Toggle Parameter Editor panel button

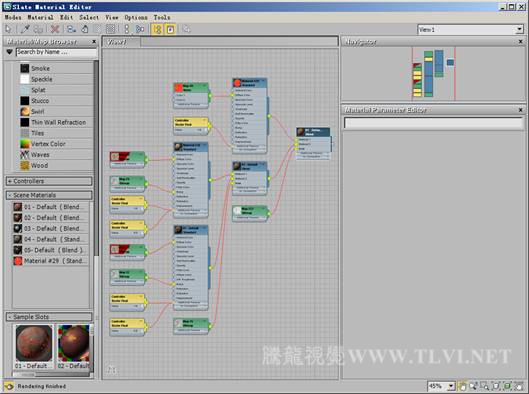click(x=171, y=29)
